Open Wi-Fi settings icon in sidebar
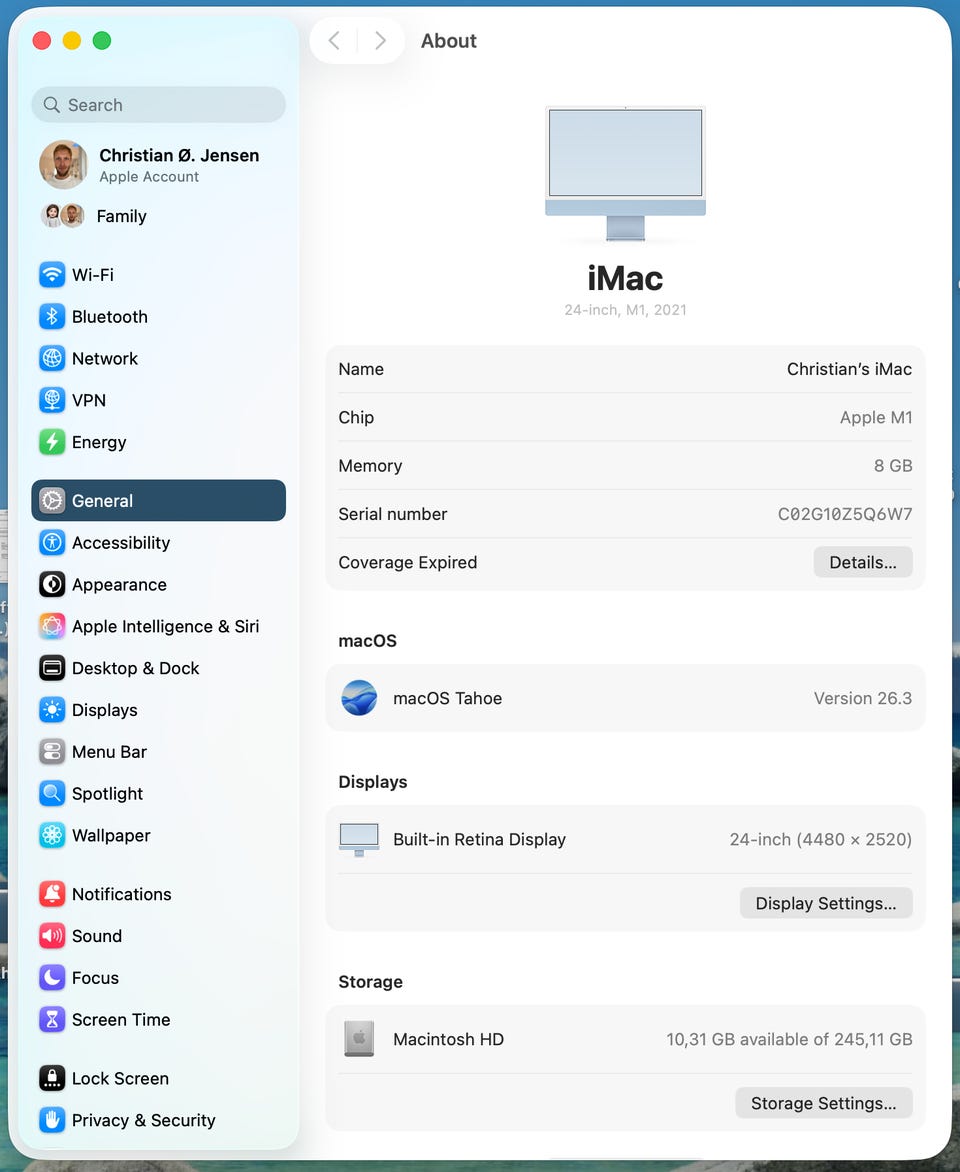This screenshot has width=960, height=1172. [x=52, y=274]
